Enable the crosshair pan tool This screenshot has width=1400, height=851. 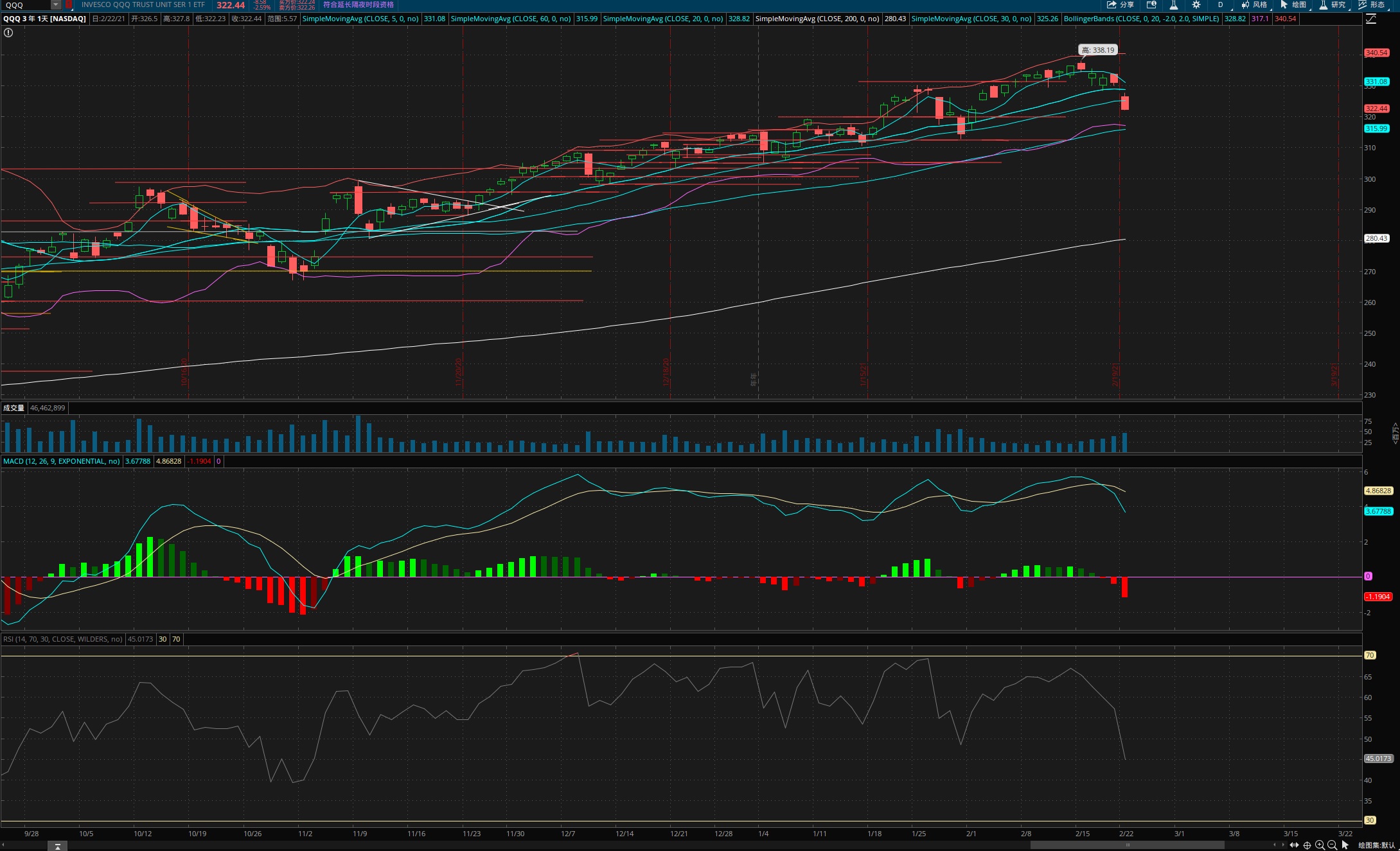(1307, 845)
